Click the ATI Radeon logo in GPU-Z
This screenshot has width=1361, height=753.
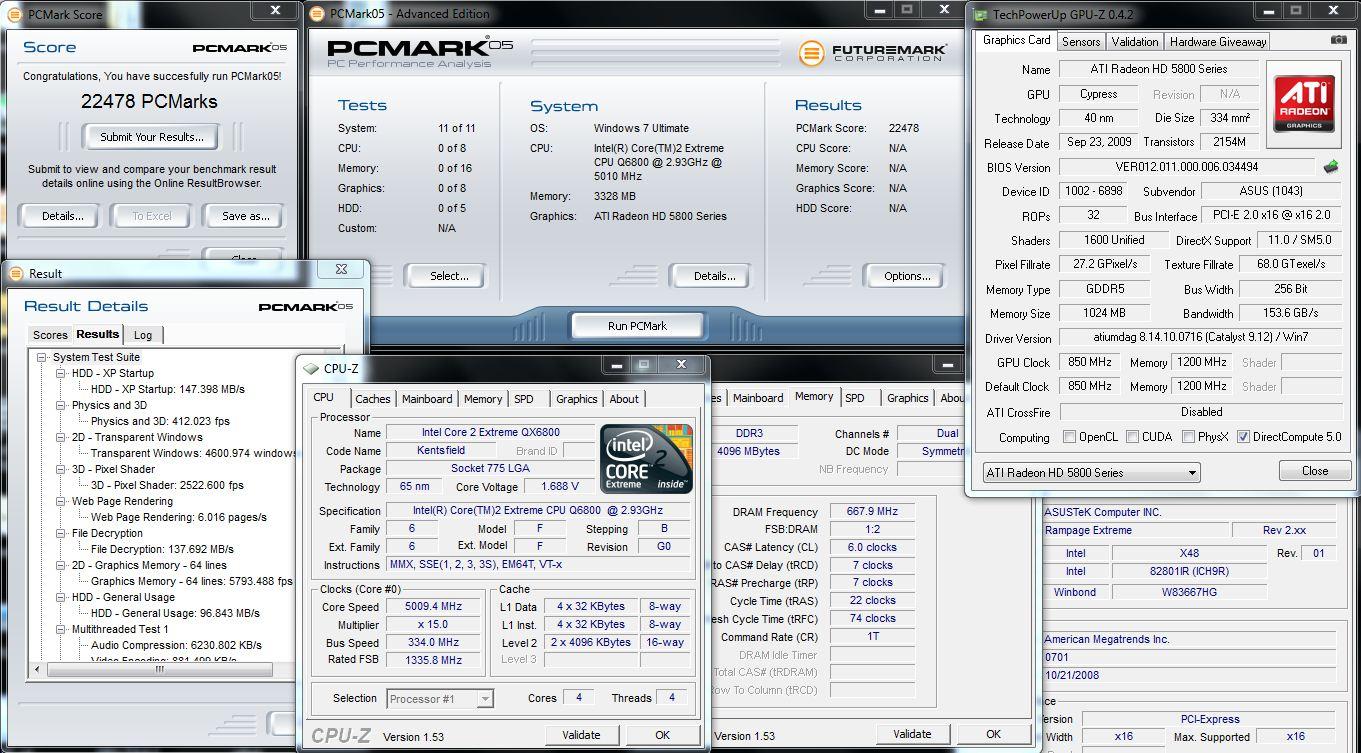point(1303,105)
